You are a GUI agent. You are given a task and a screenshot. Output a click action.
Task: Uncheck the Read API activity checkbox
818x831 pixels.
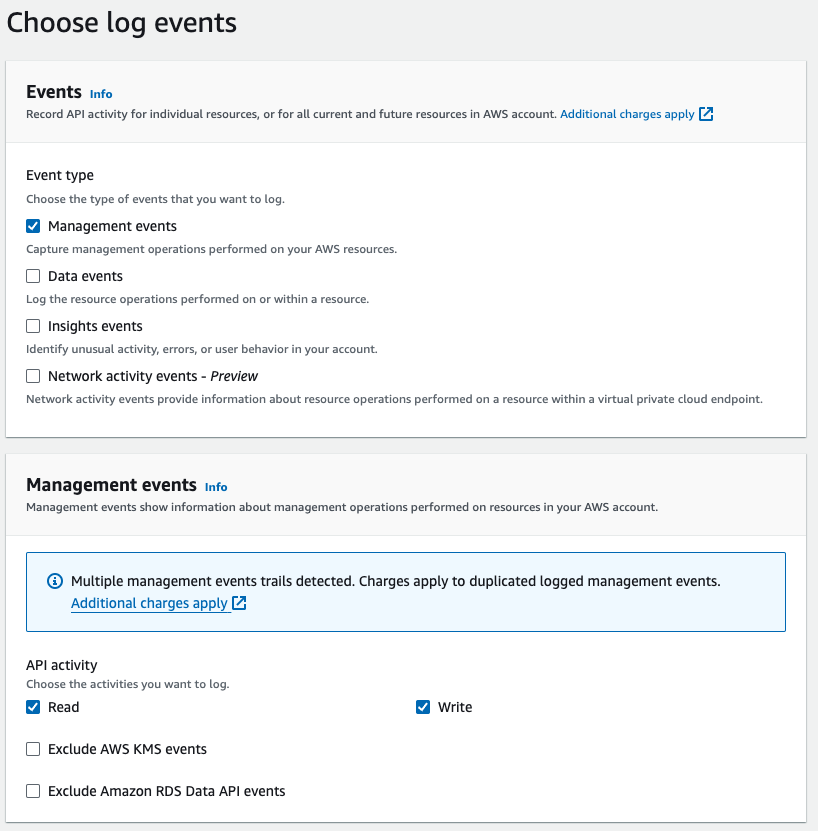tap(33, 707)
